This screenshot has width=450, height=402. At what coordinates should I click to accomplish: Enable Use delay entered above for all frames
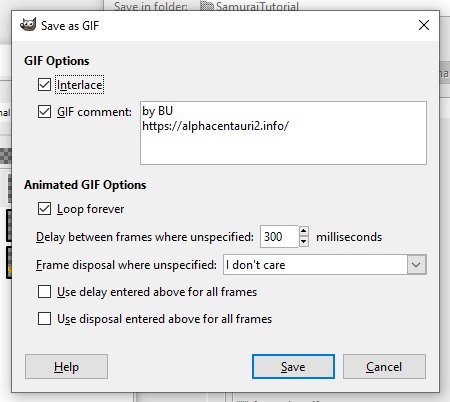(x=44, y=292)
